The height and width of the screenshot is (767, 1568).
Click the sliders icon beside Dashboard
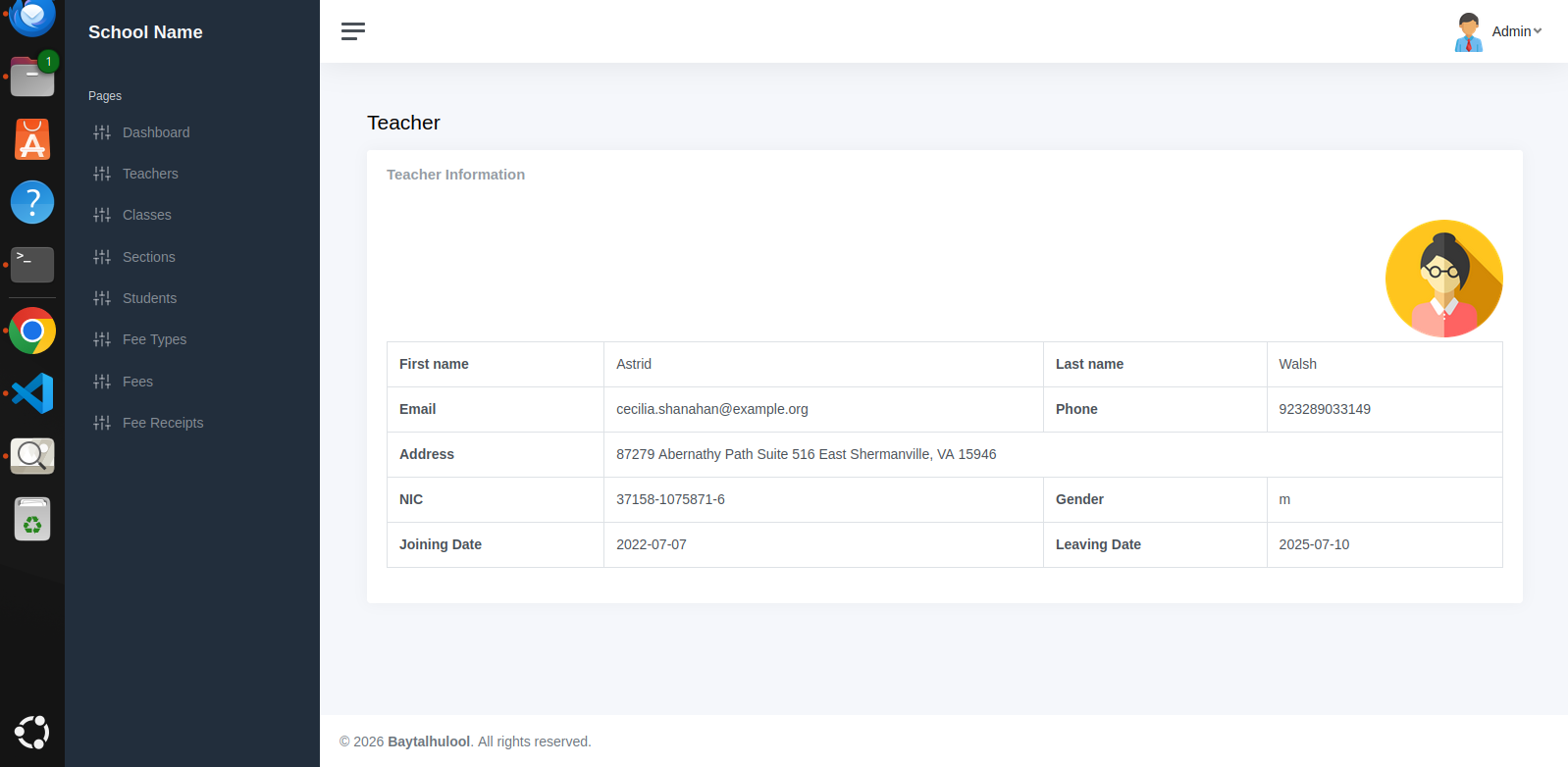click(102, 132)
